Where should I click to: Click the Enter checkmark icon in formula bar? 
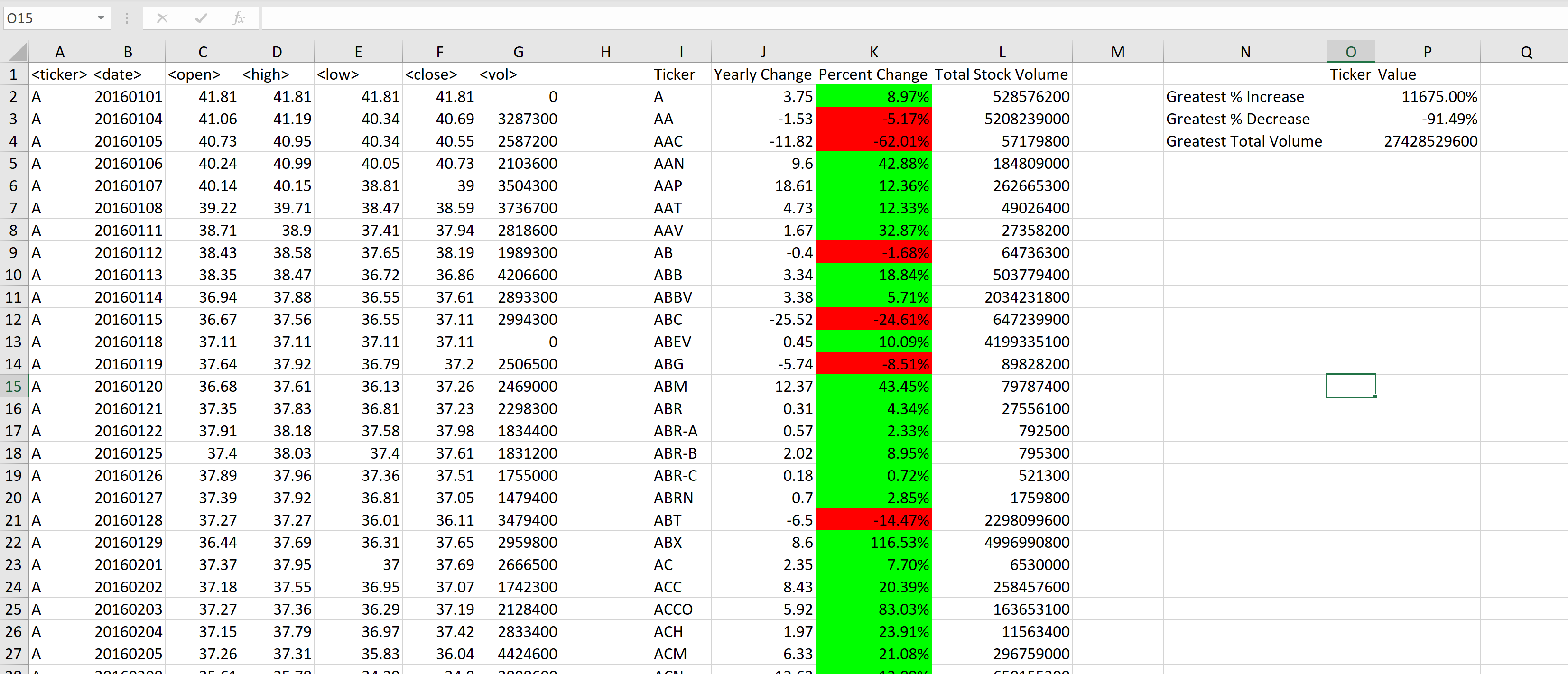coord(200,18)
